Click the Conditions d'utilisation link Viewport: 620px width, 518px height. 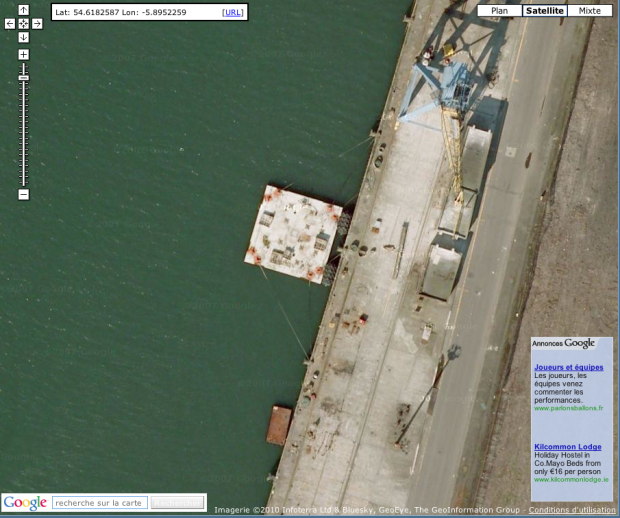(571, 510)
